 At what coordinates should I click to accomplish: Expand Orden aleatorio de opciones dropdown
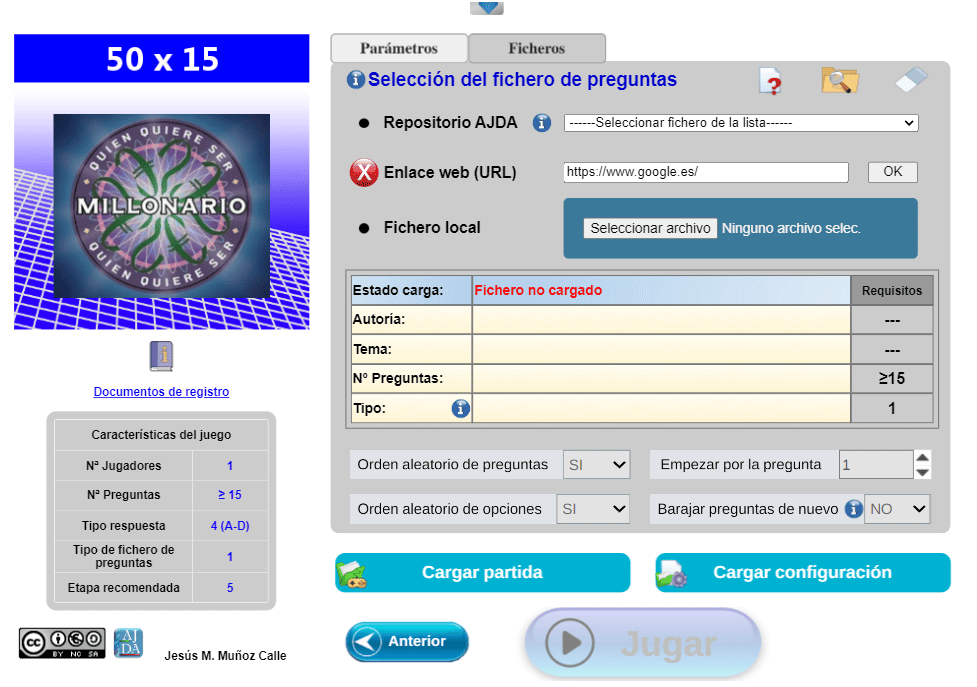596,509
